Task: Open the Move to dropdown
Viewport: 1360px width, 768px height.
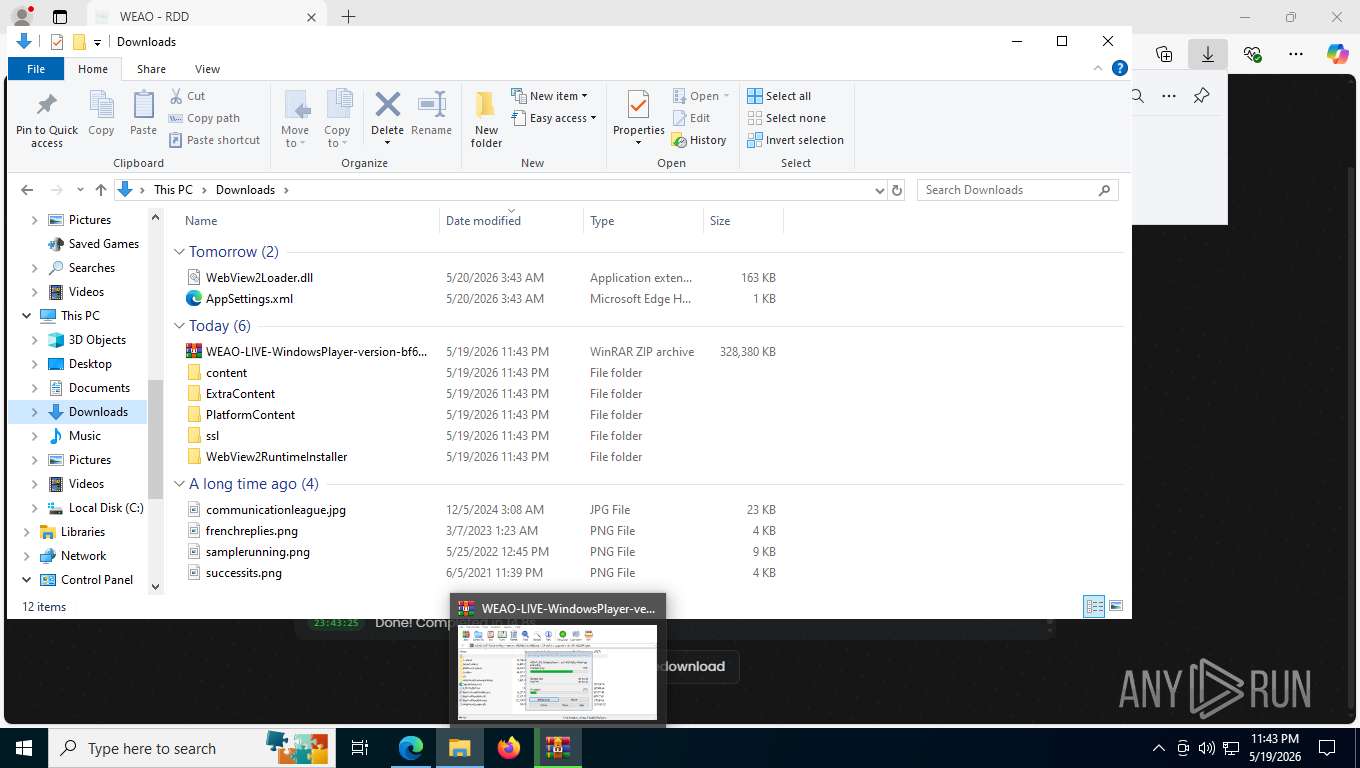Action: (295, 120)
